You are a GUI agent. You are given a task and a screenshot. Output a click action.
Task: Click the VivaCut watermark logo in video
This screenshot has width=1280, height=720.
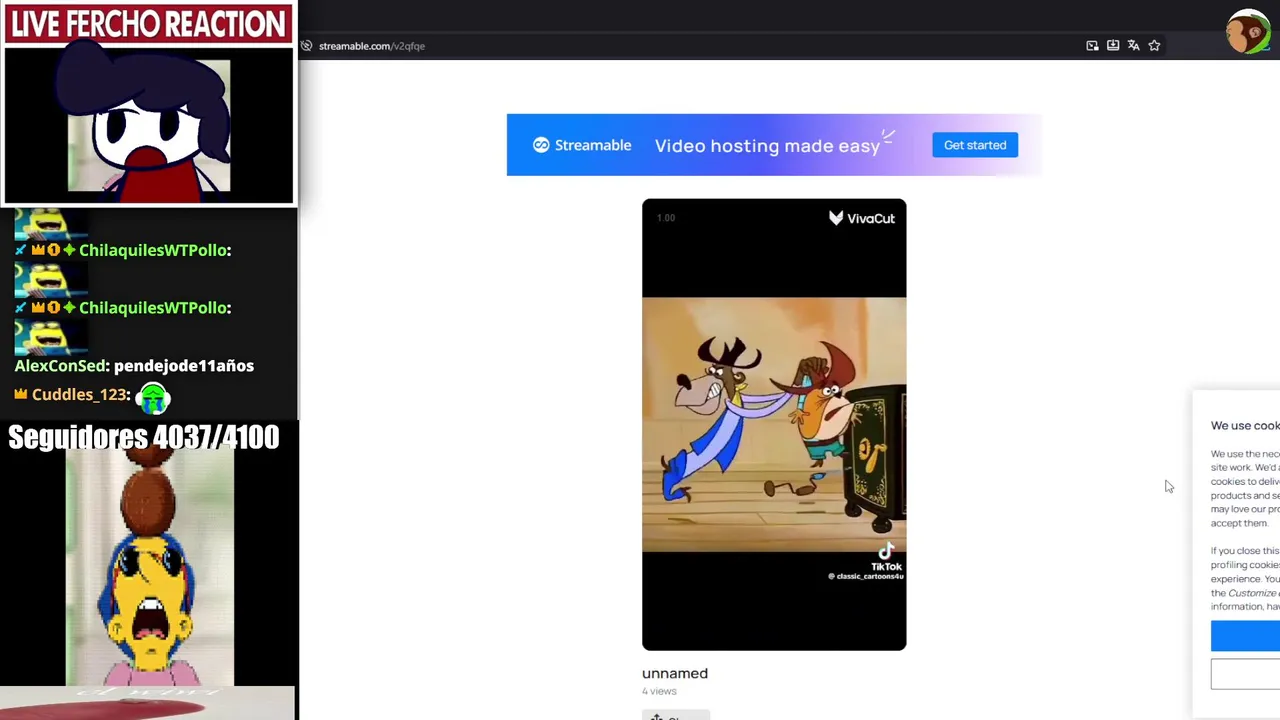(x=861, y=218)
